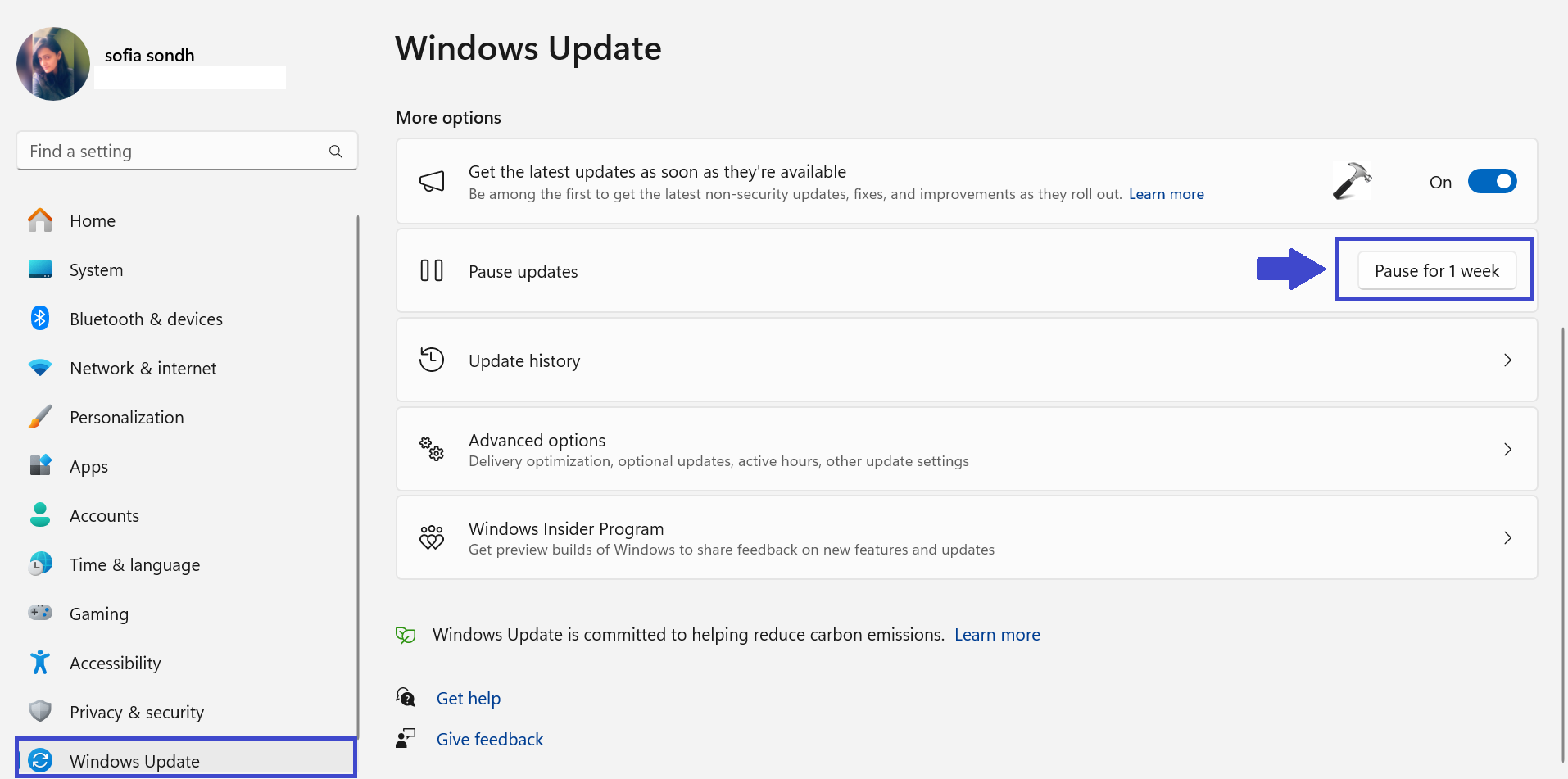1568x779 pixels.
Task: Click the Network wifi icon
Action: point(40,368)
